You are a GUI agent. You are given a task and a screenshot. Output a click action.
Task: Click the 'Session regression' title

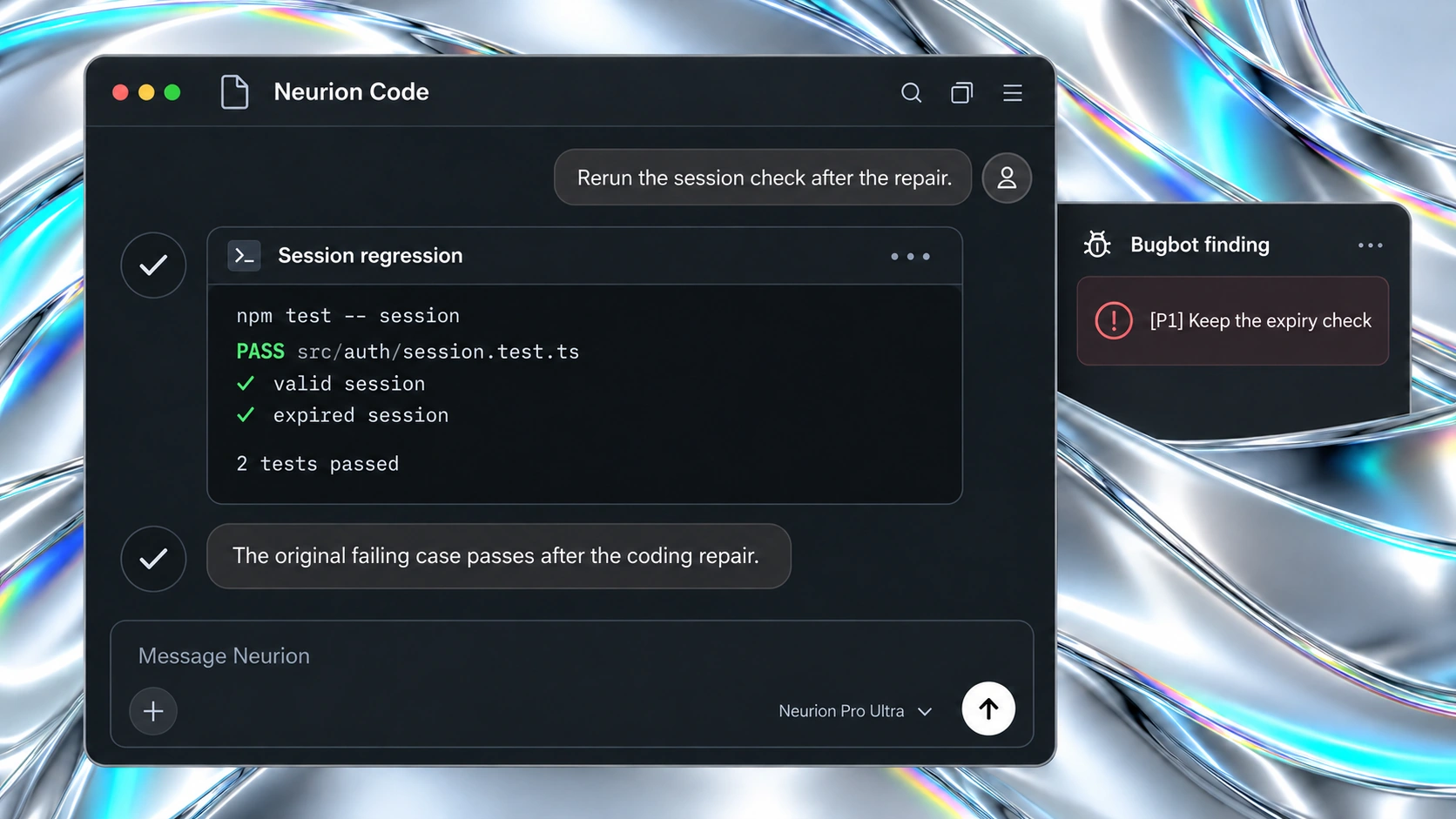point(370,256)
